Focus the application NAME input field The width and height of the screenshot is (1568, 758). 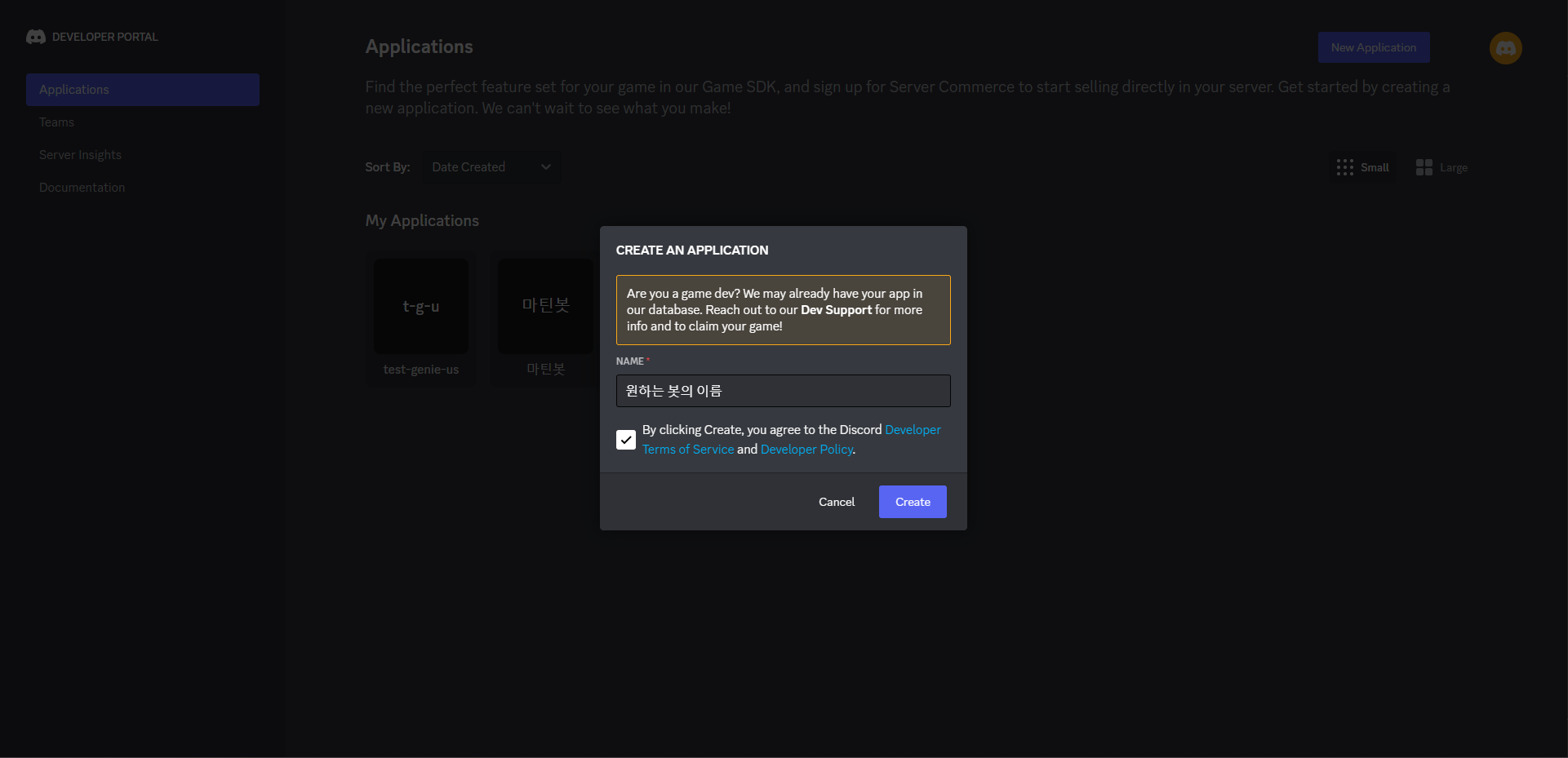784,391
